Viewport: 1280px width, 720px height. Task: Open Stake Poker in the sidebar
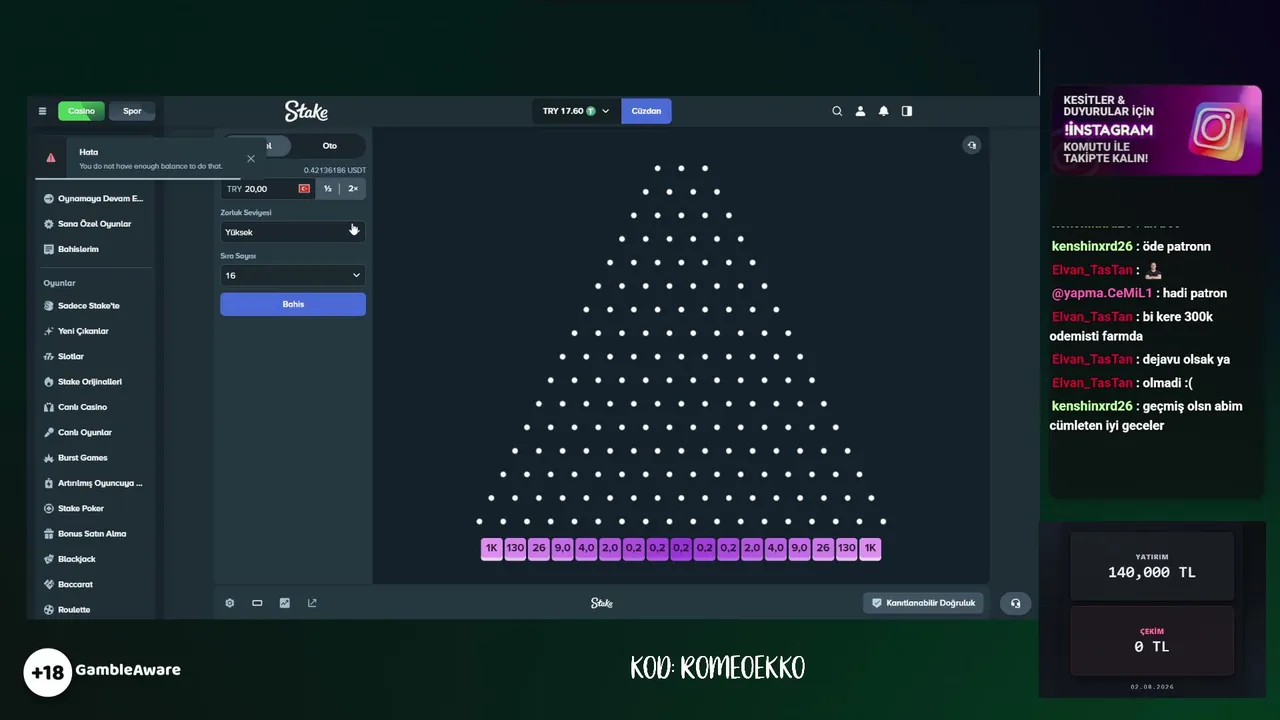pyautogui.click(x=81, y=508)
